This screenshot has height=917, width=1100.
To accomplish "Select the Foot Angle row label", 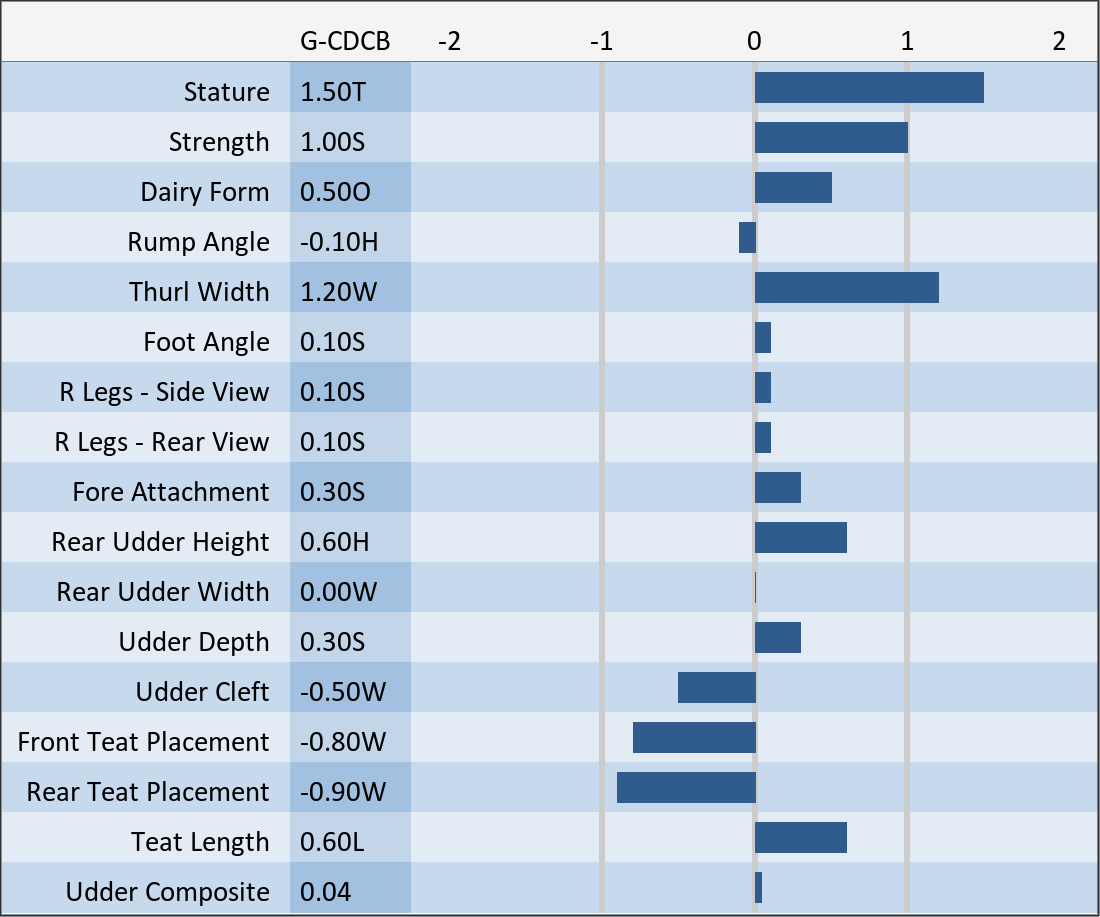I will (207, 342).
